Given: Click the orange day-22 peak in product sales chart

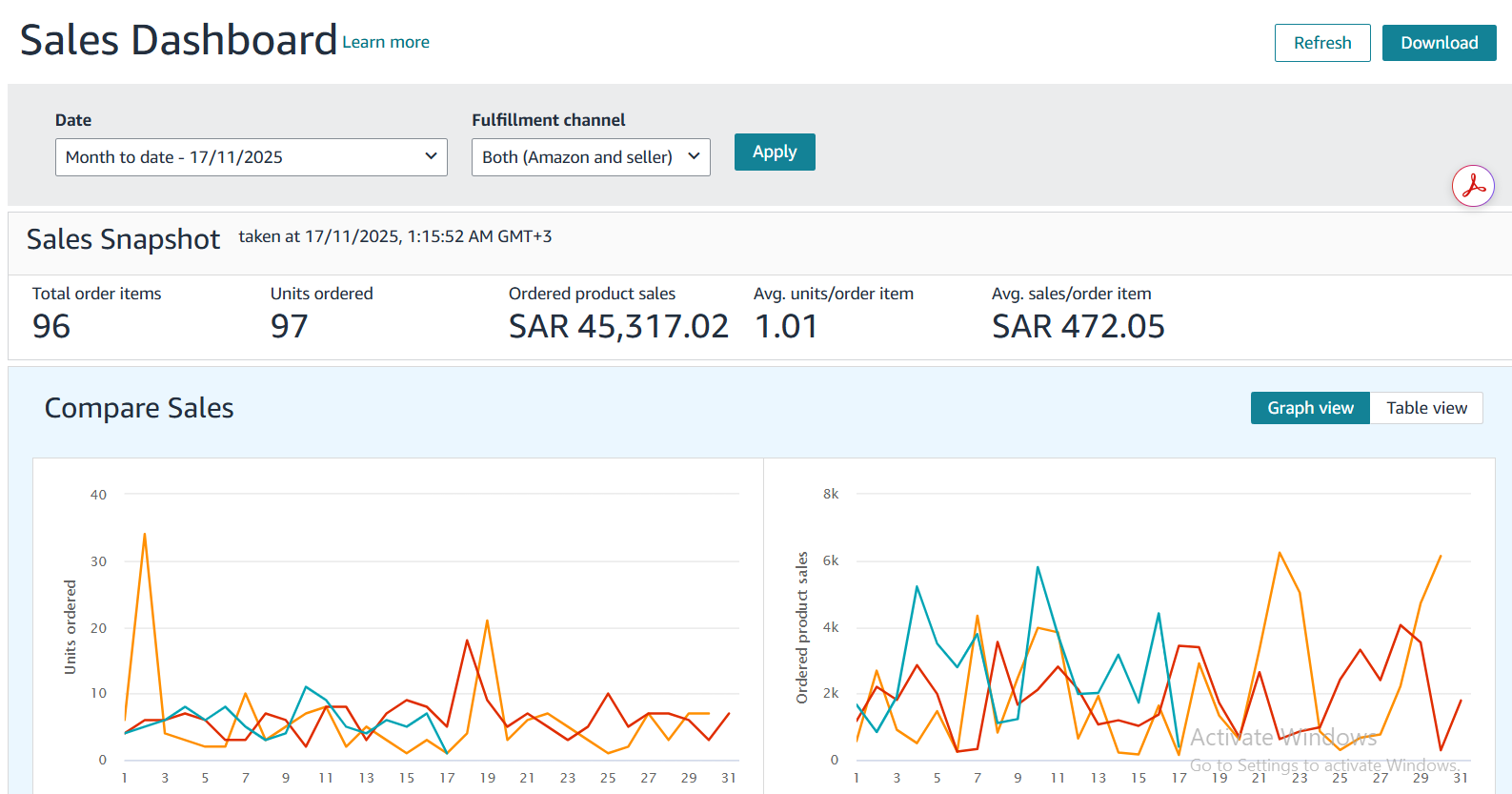Looking at the screenshot, I should point(1280,553).
